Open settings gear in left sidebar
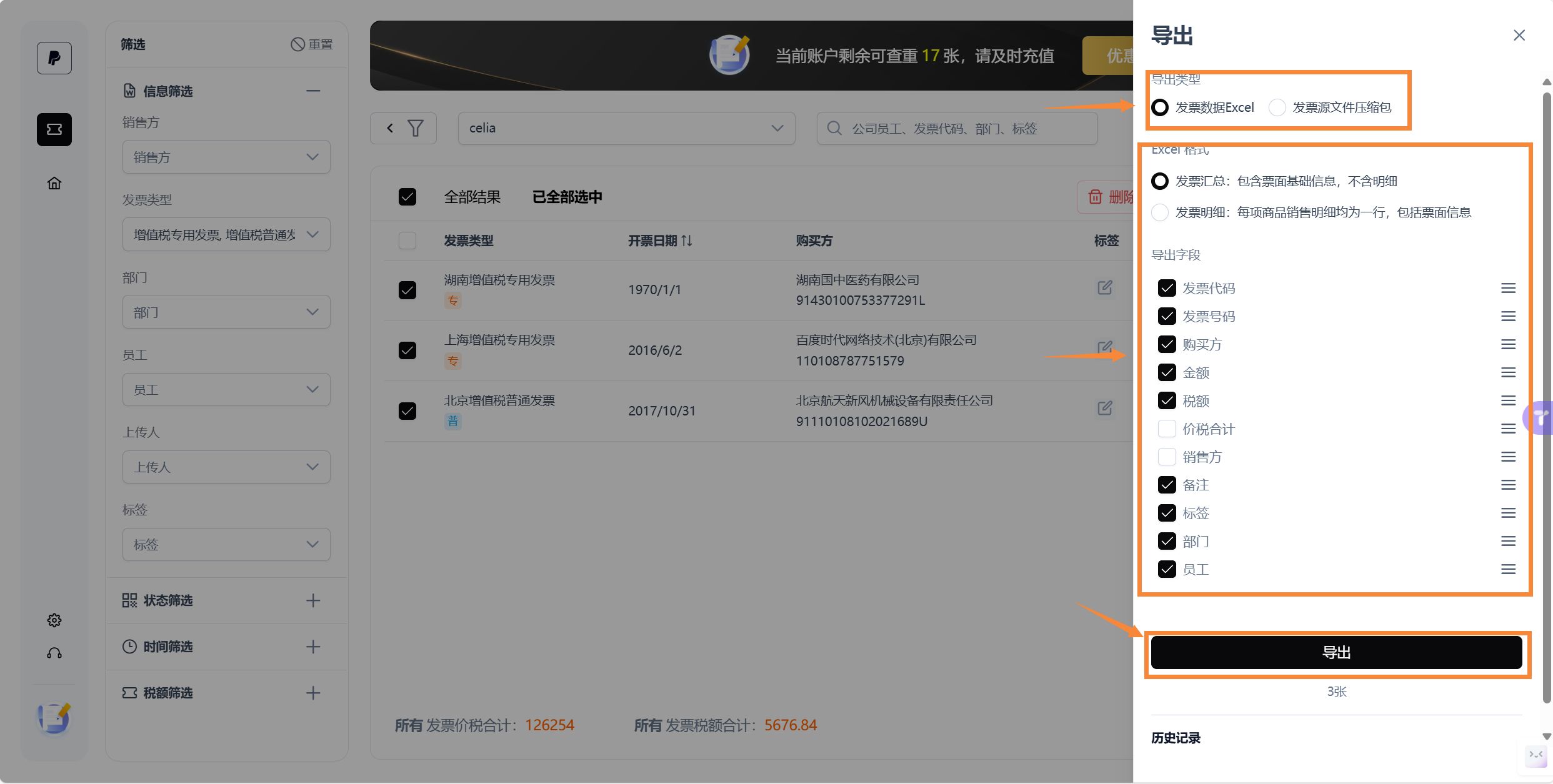The width and height of the screenshot is (1553, 784). point(54,620)
